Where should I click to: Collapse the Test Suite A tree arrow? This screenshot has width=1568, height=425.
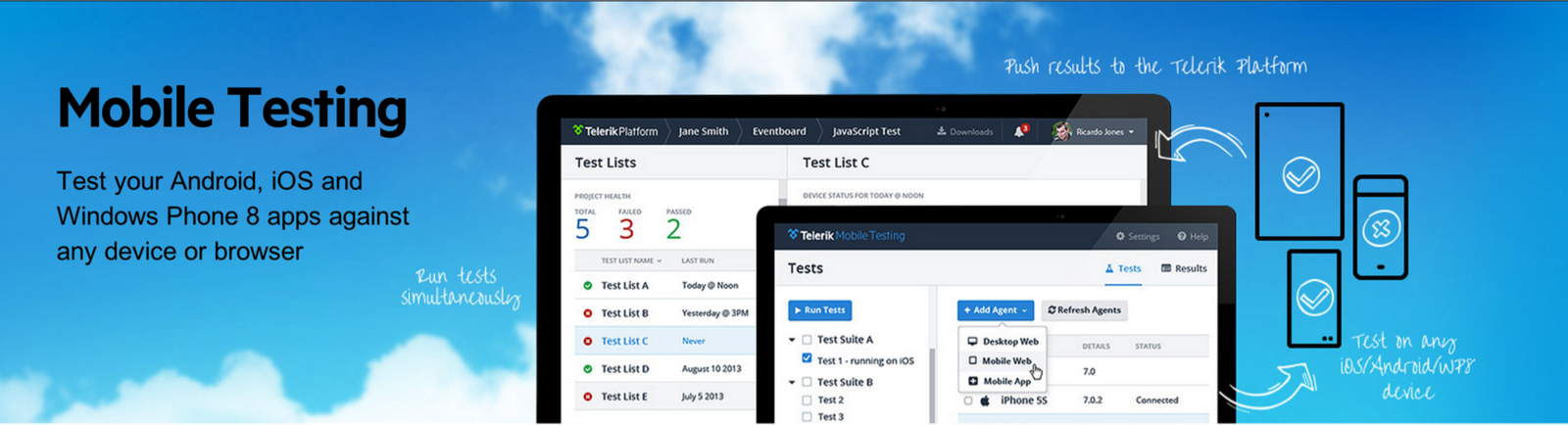coord(792,340)
